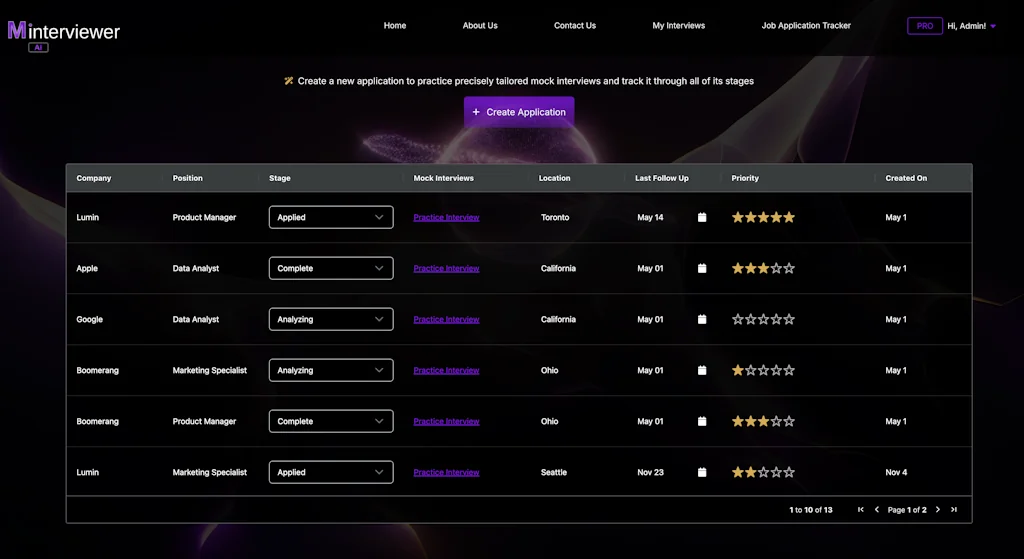Sort by Priority column header

click(745, 178)
